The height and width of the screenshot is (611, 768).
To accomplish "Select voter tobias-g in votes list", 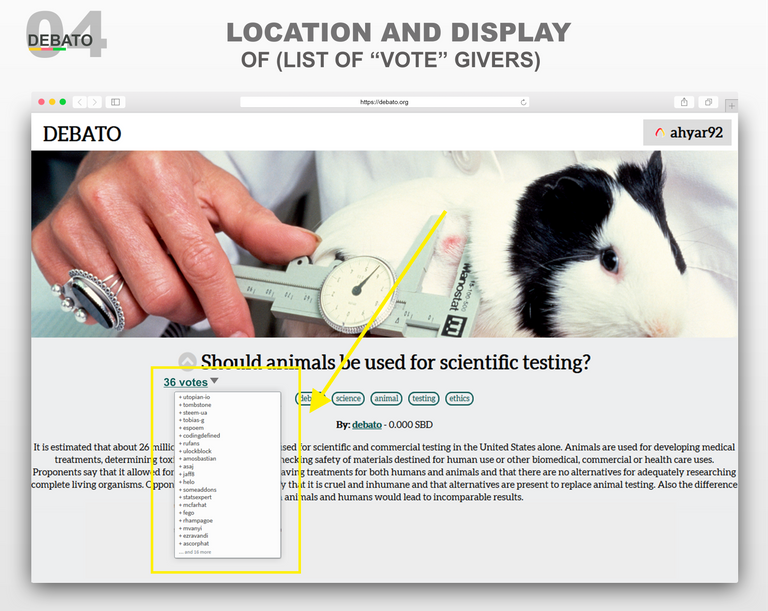I will 192,420.
